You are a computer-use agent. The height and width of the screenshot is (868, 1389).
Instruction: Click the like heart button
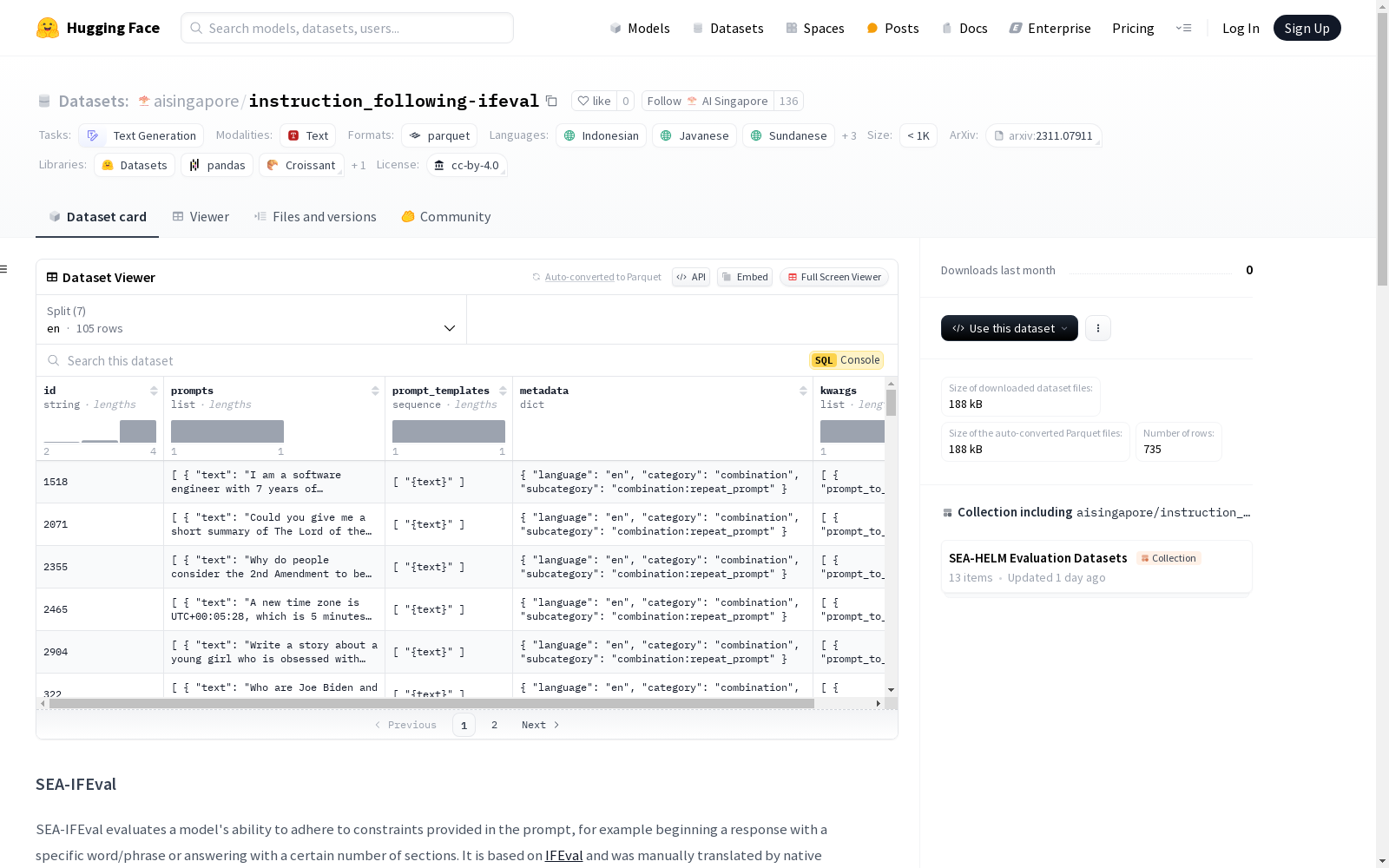595,101
